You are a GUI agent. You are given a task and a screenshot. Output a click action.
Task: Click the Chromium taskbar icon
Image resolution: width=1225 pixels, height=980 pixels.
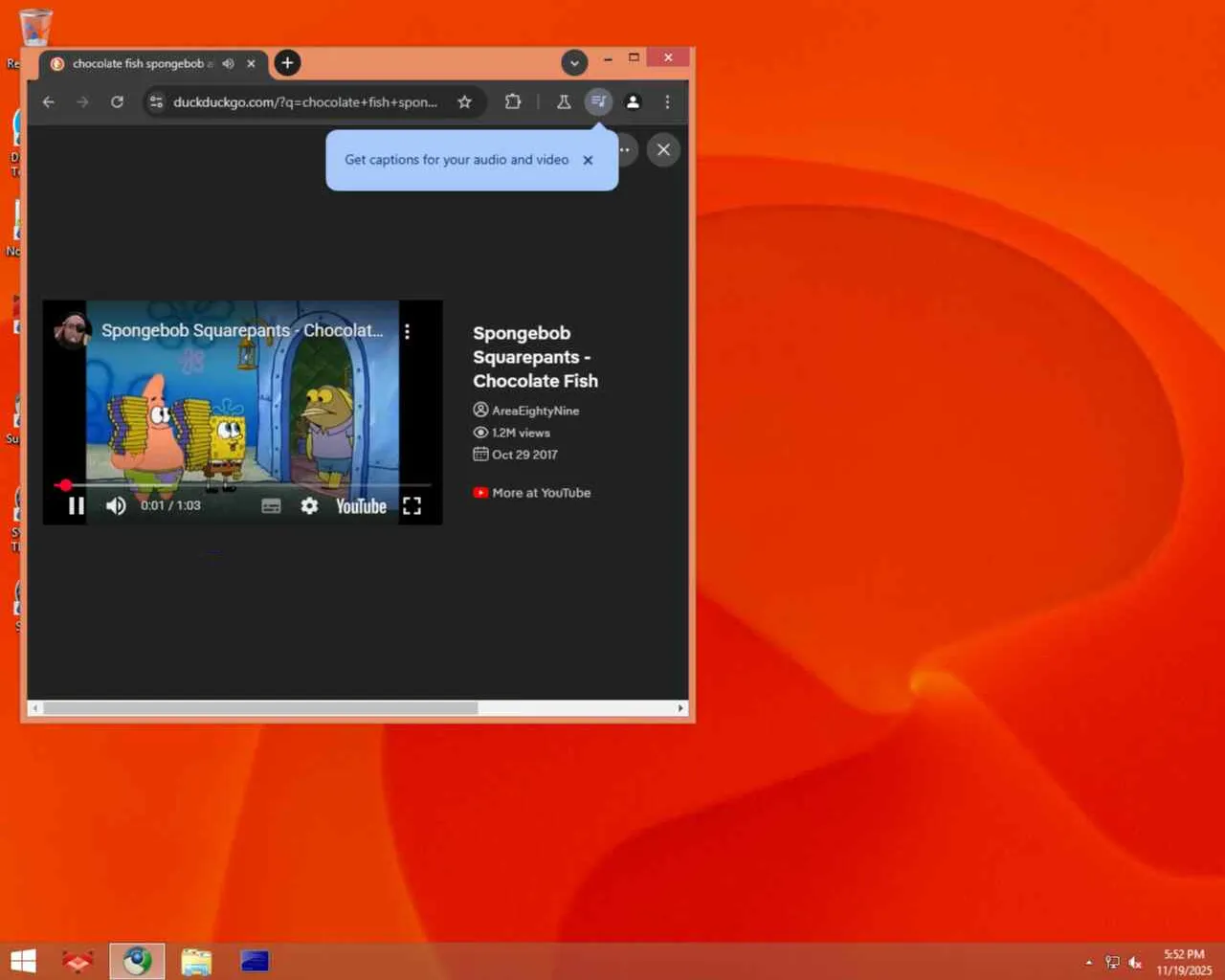click(137, 961)
